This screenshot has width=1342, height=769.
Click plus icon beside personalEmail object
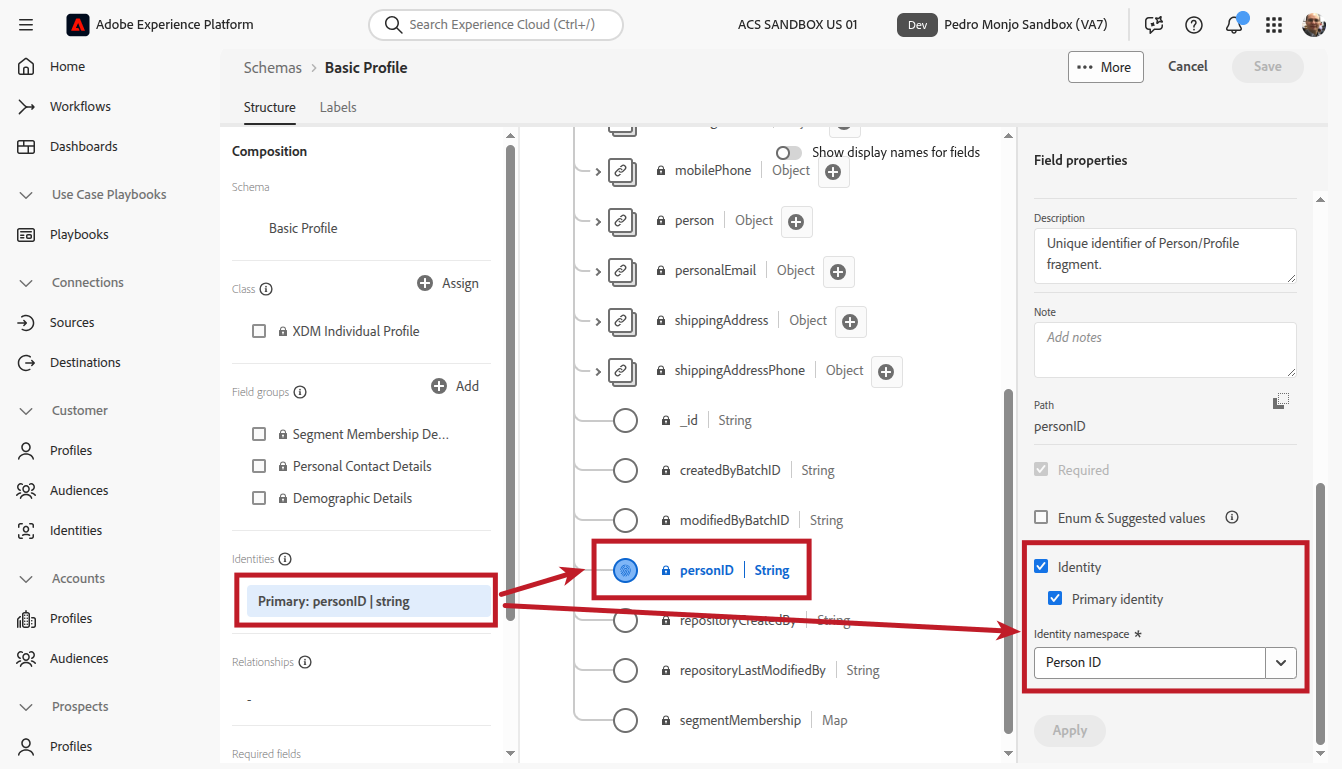coord(838,272)
